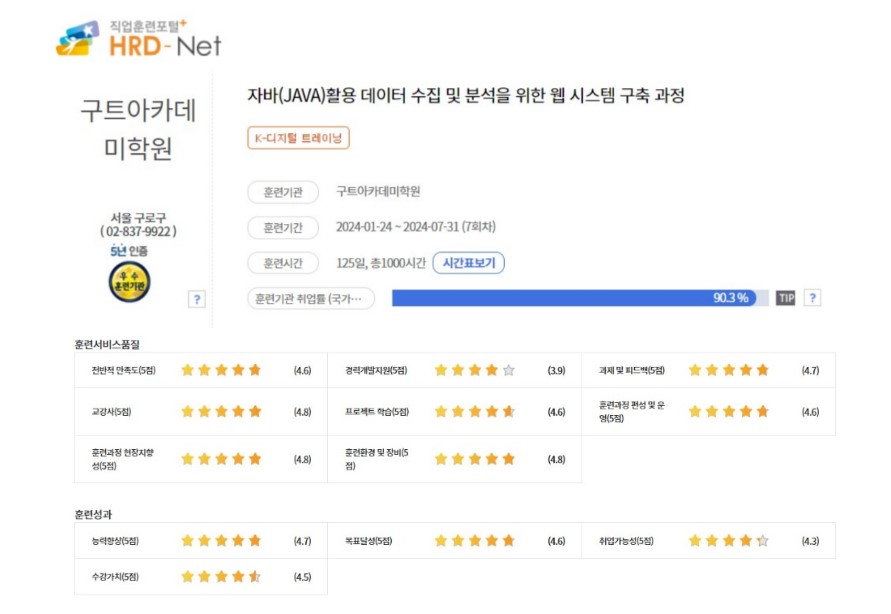The width and height of the screenshot is (891, 614).
Task: Click the 경력개발지원 star rating
Action: click(474, 370)
